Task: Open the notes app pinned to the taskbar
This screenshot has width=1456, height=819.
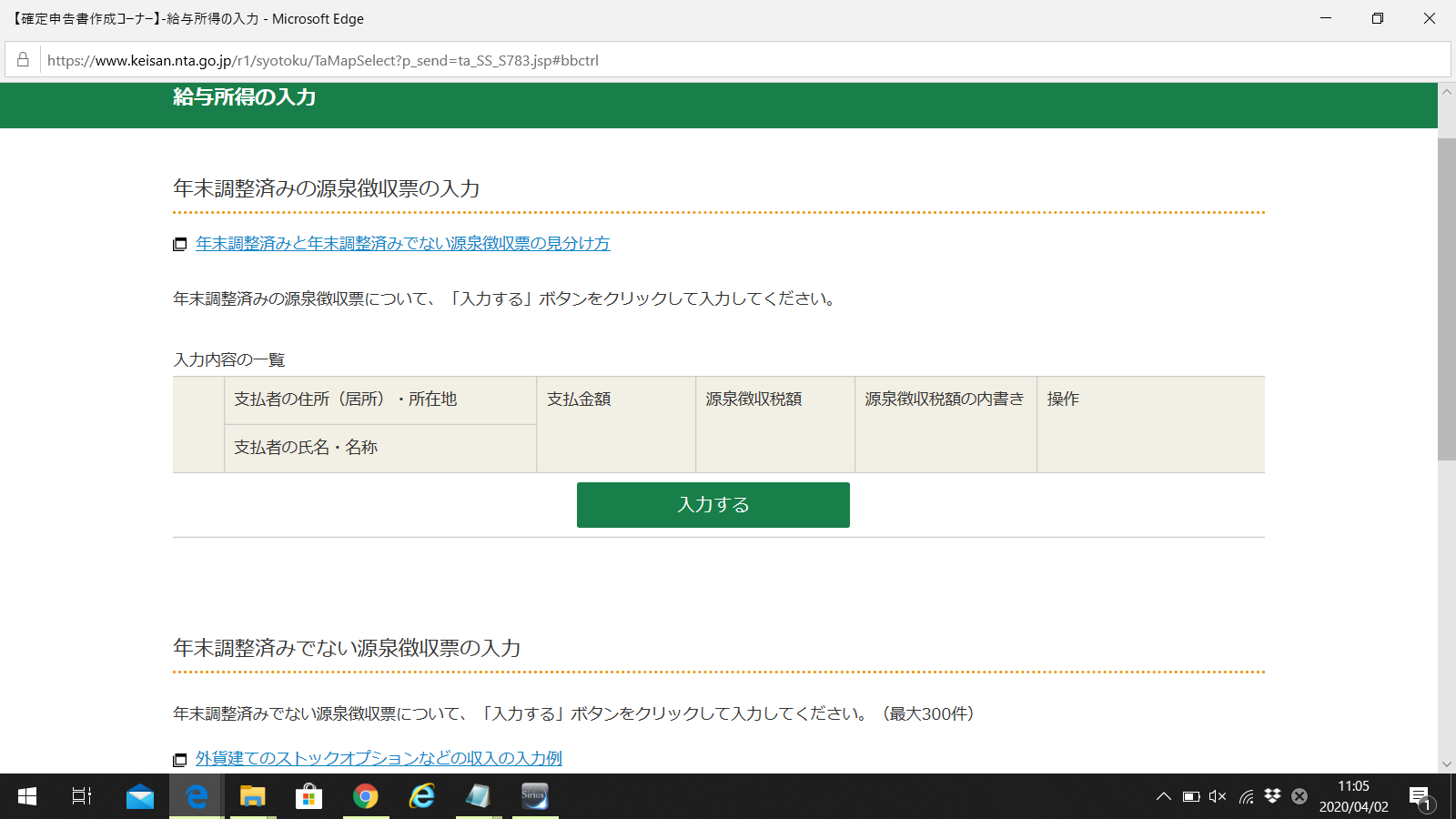Action: pos(477,796)
